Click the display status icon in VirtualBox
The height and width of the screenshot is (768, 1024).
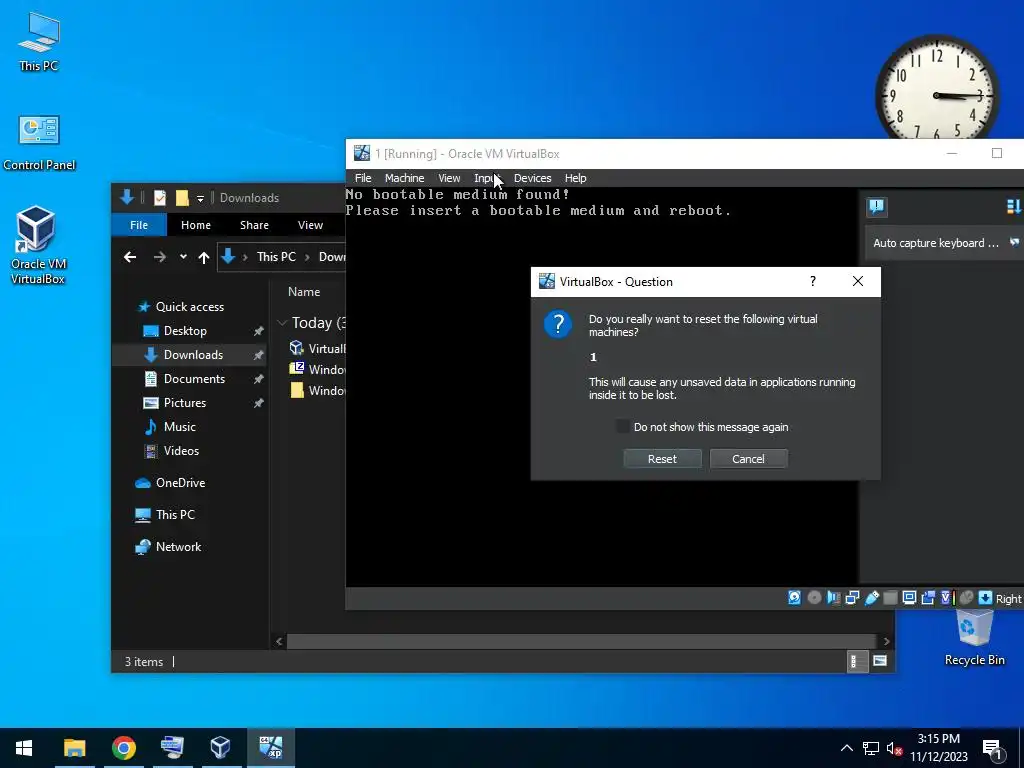click(x=909, y=598)
